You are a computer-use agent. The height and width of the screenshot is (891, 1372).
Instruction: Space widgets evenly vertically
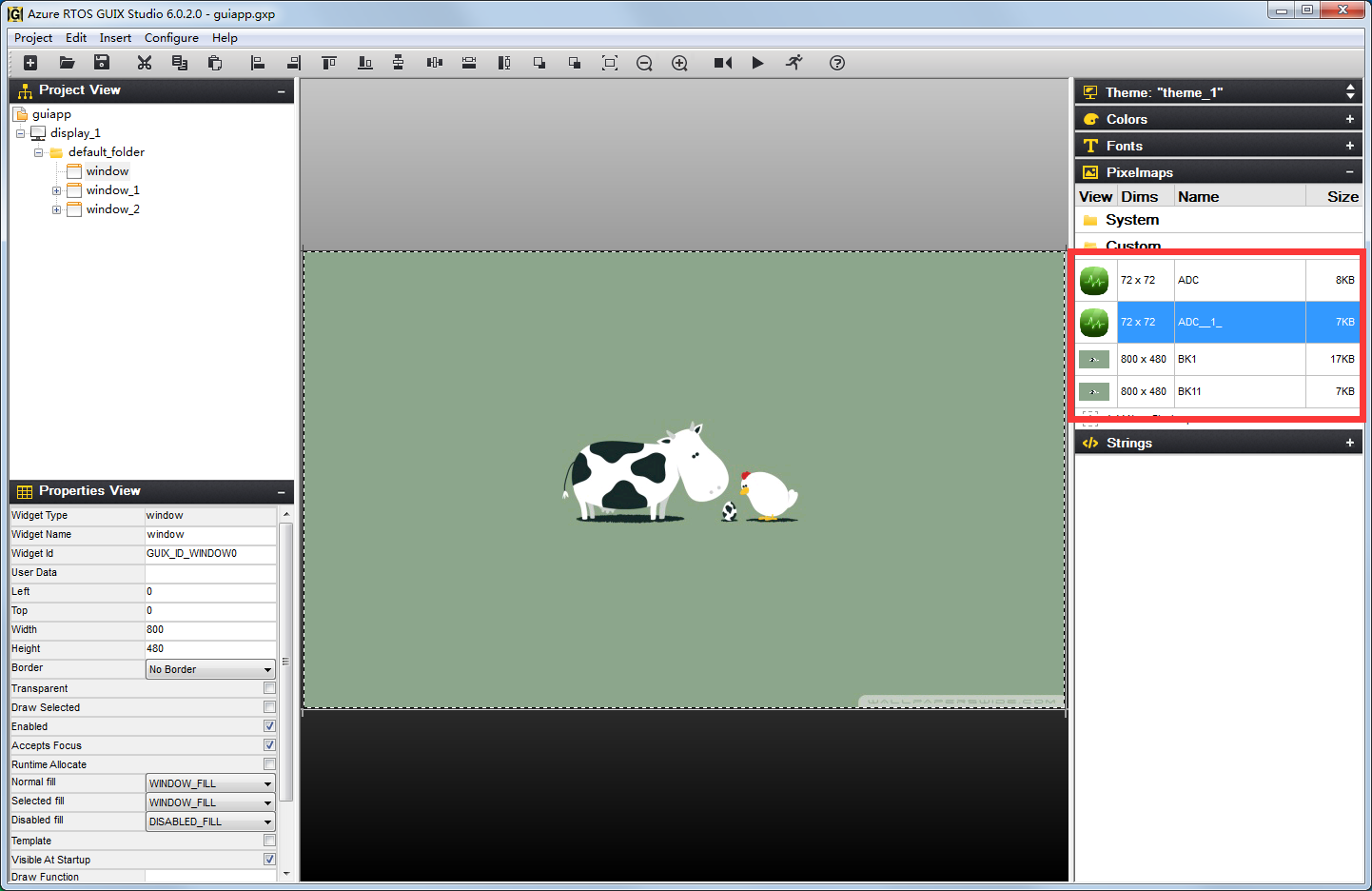pos(399,63)
